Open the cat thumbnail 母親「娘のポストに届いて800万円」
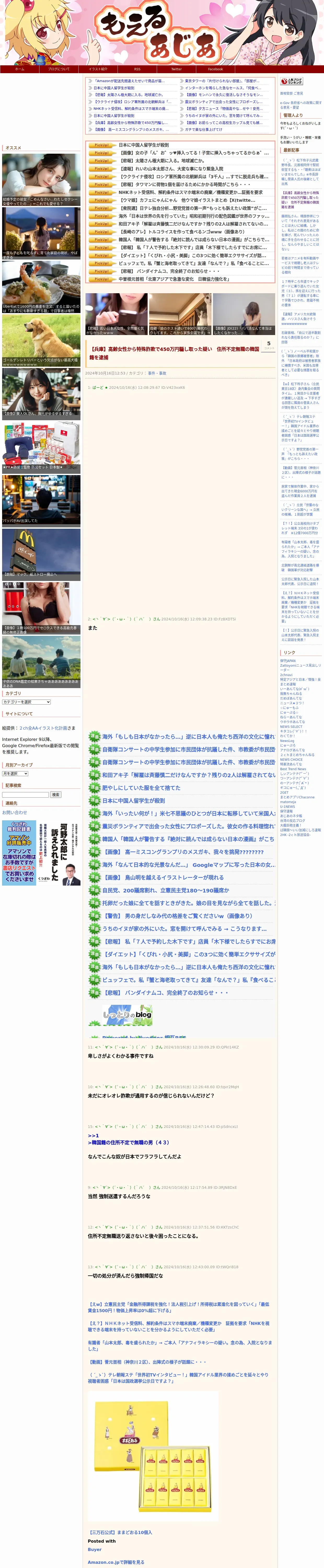Viewport: 324px width, 1568px height. pos(180,315)
